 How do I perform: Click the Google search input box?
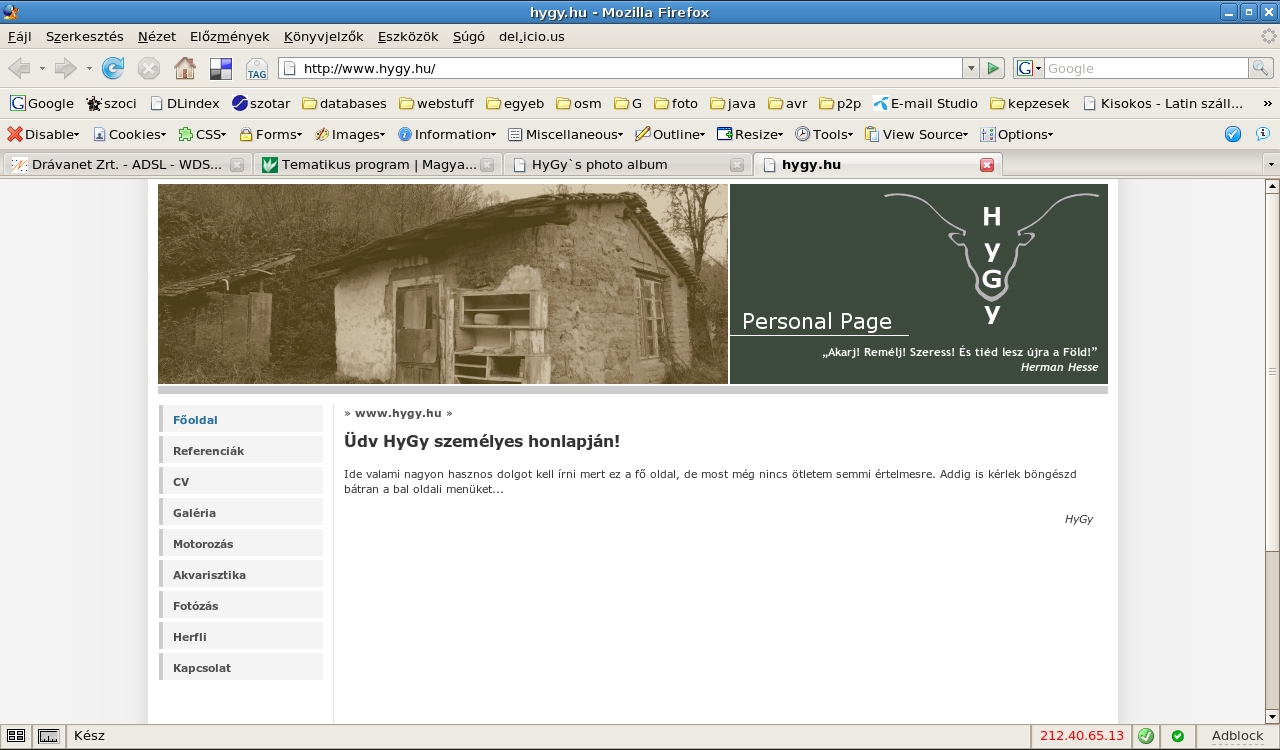click(x=1146, y=68)
